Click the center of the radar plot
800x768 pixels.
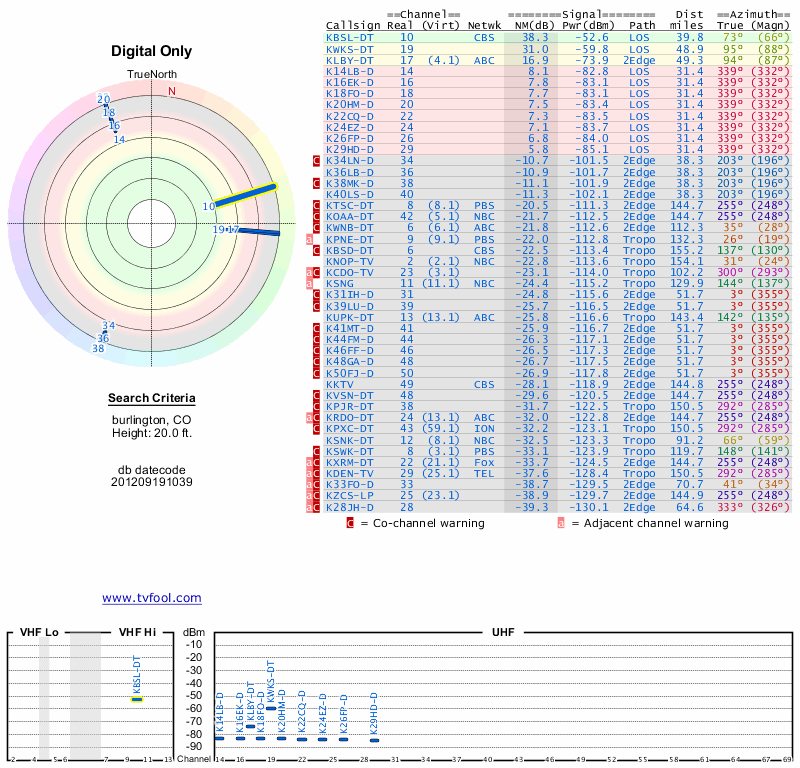149,222
